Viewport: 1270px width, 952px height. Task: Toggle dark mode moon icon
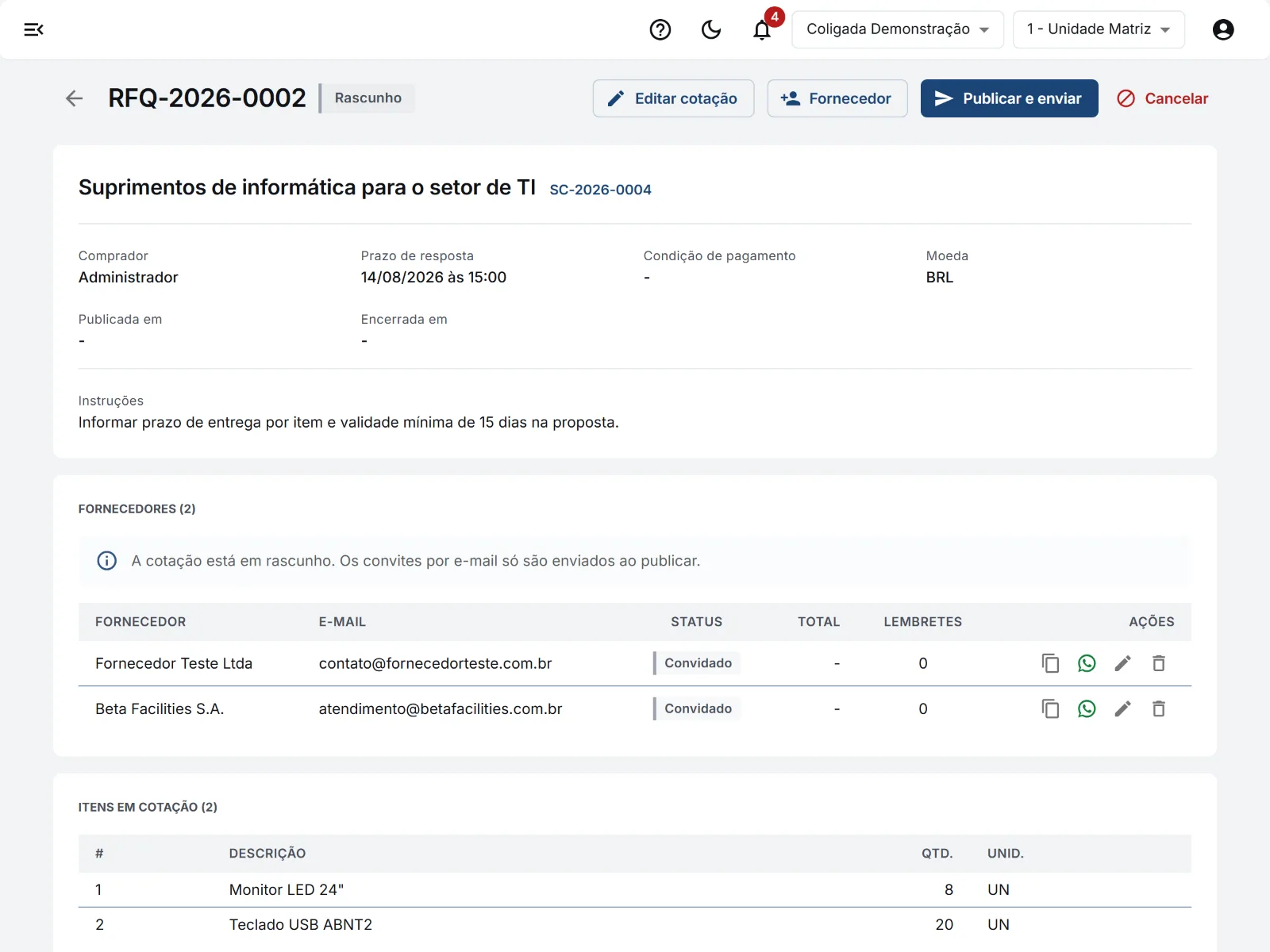click(x=711, y=29)
